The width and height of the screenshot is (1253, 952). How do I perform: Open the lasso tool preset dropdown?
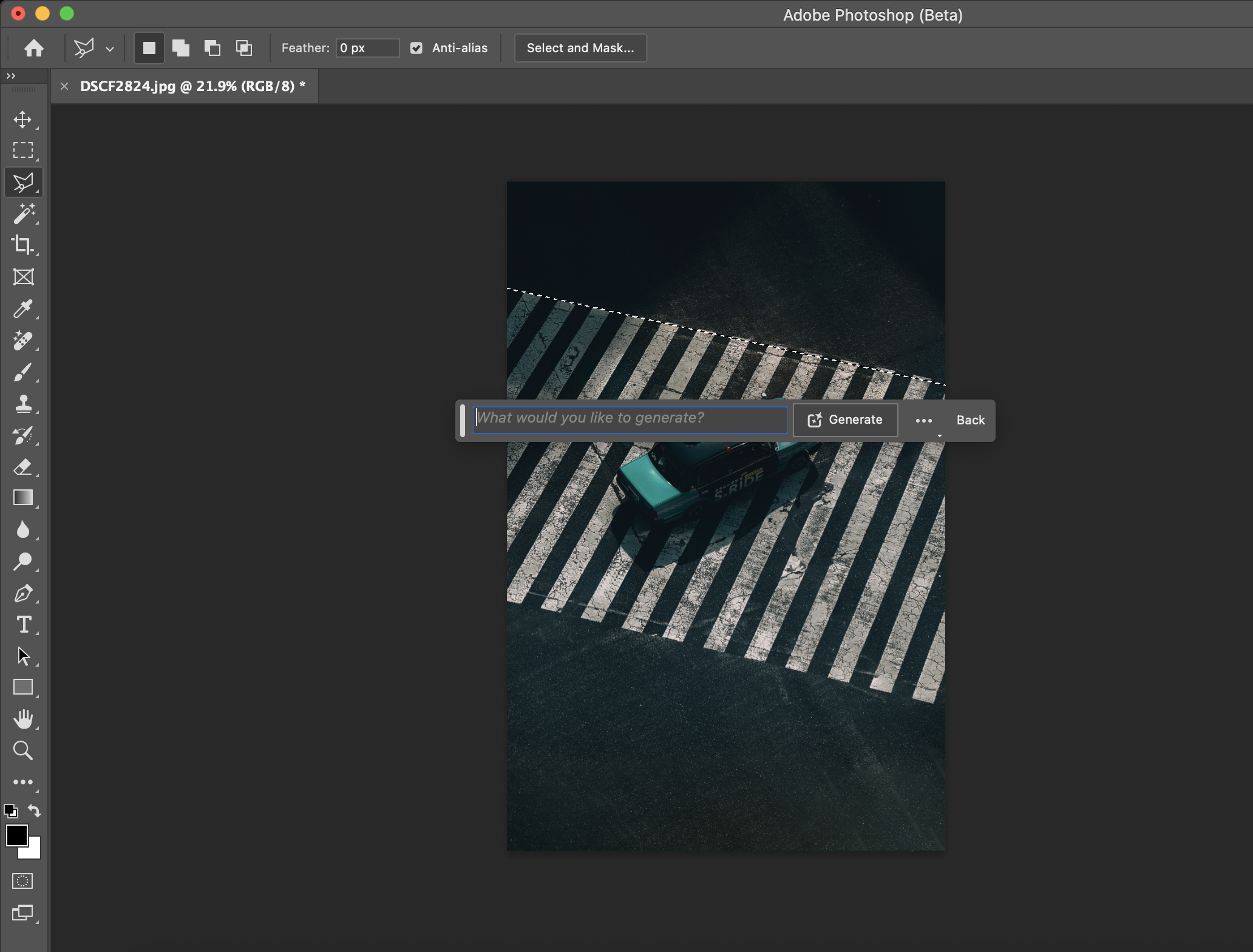point(110,49)
